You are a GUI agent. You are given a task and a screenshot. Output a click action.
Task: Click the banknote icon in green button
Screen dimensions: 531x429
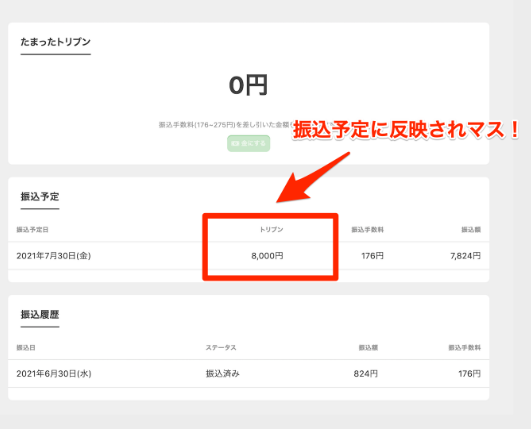[235, 144]
